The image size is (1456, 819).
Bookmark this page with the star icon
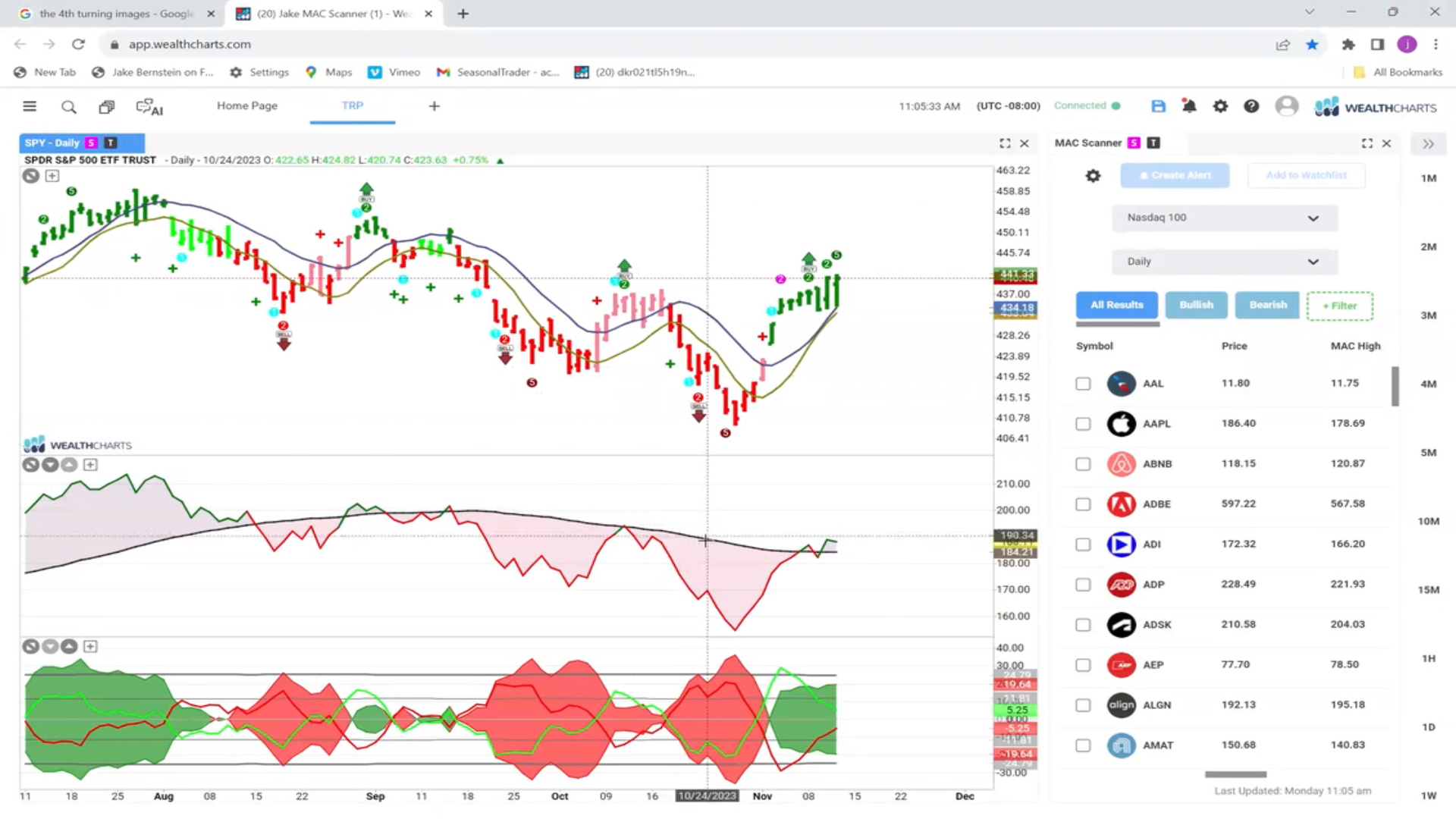[1312, 45]
